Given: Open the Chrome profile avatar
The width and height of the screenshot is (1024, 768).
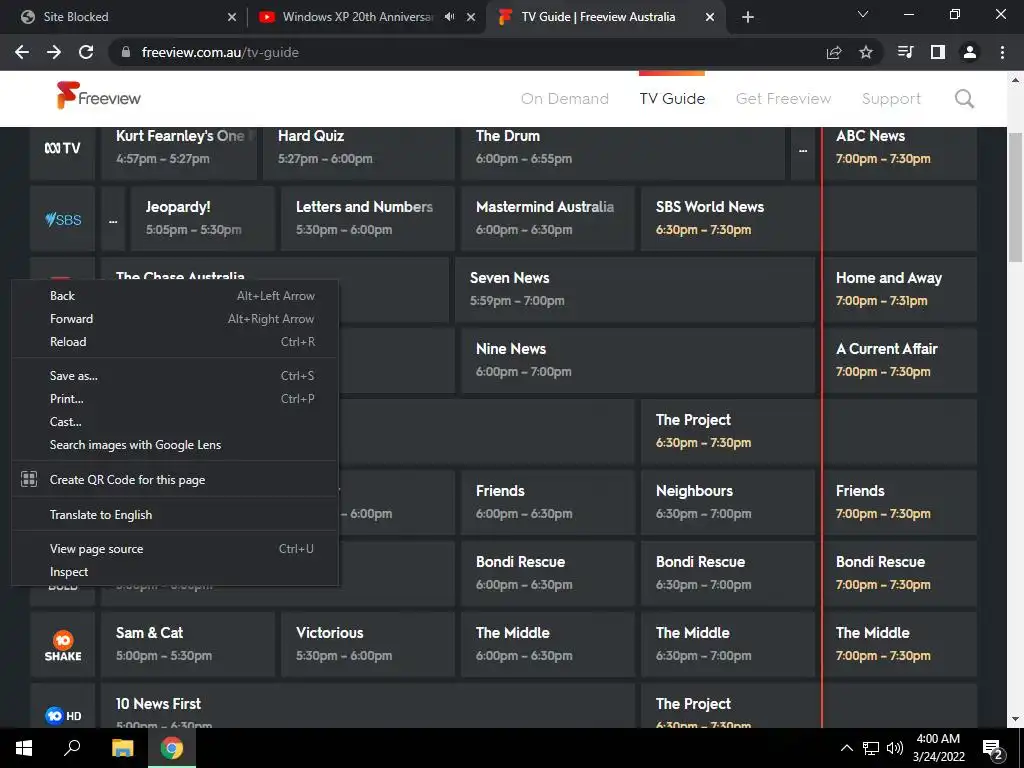Looking at the screenshot, I should [970, 52].
